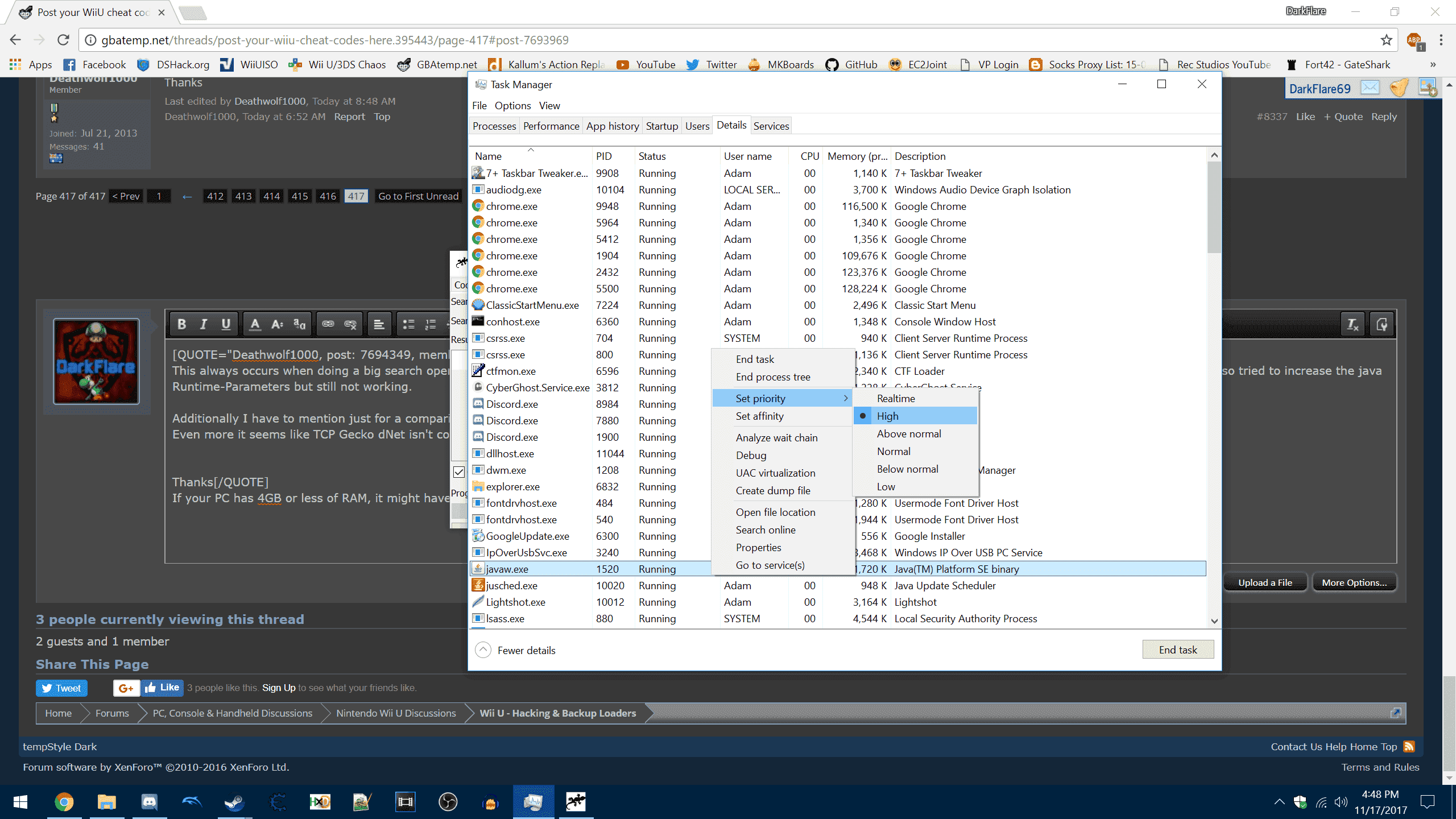The height and width of the screenshot is (819, 1456).
Task: Open the inbox envelope icon beside DarkFlare69
Action: pos(1370,88)
